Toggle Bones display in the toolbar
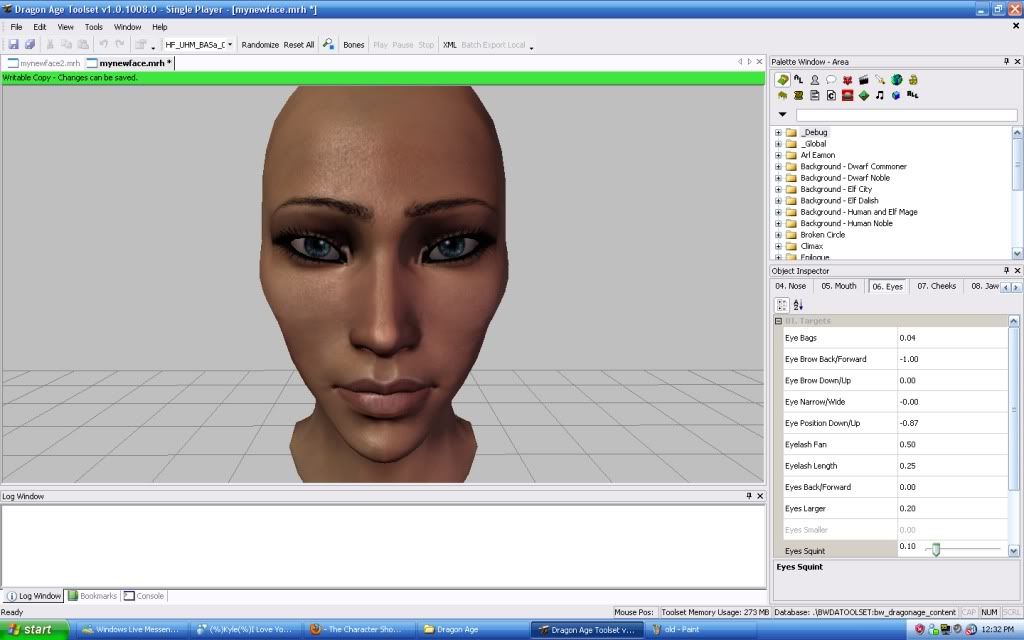Image resolution: width=1024 pixels, height=640 pixels. [354, 45]
